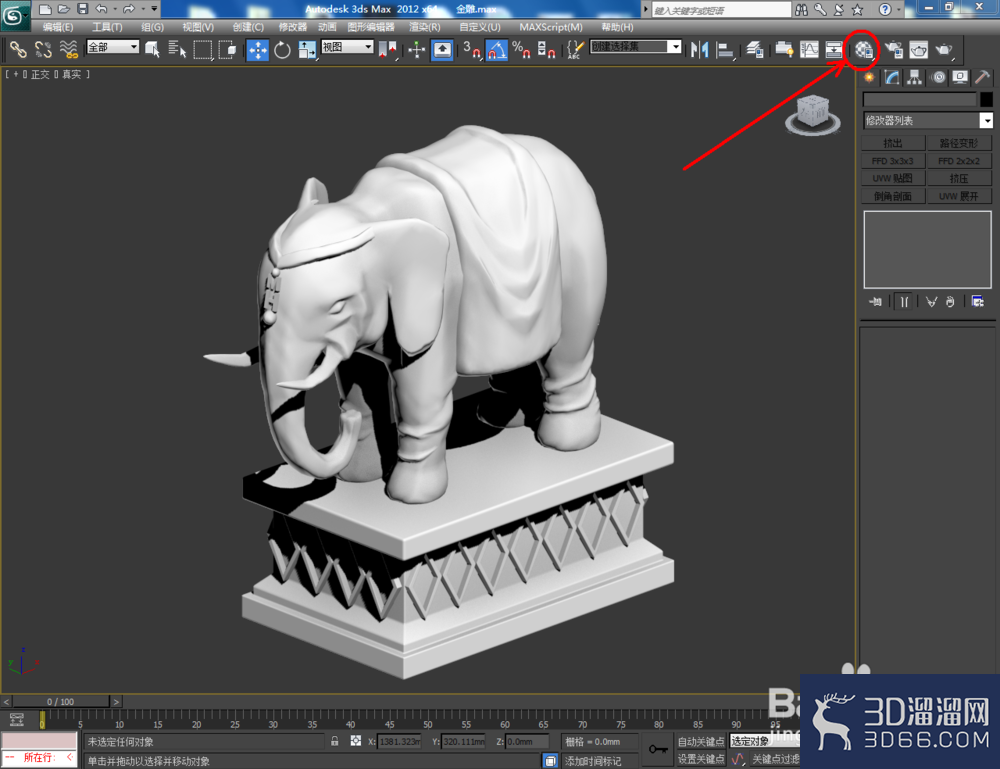Image resolution: width=1000 pixels, height=769 pixels.
Task: Open the Layer Manager
Action: (x=755, y=50)
